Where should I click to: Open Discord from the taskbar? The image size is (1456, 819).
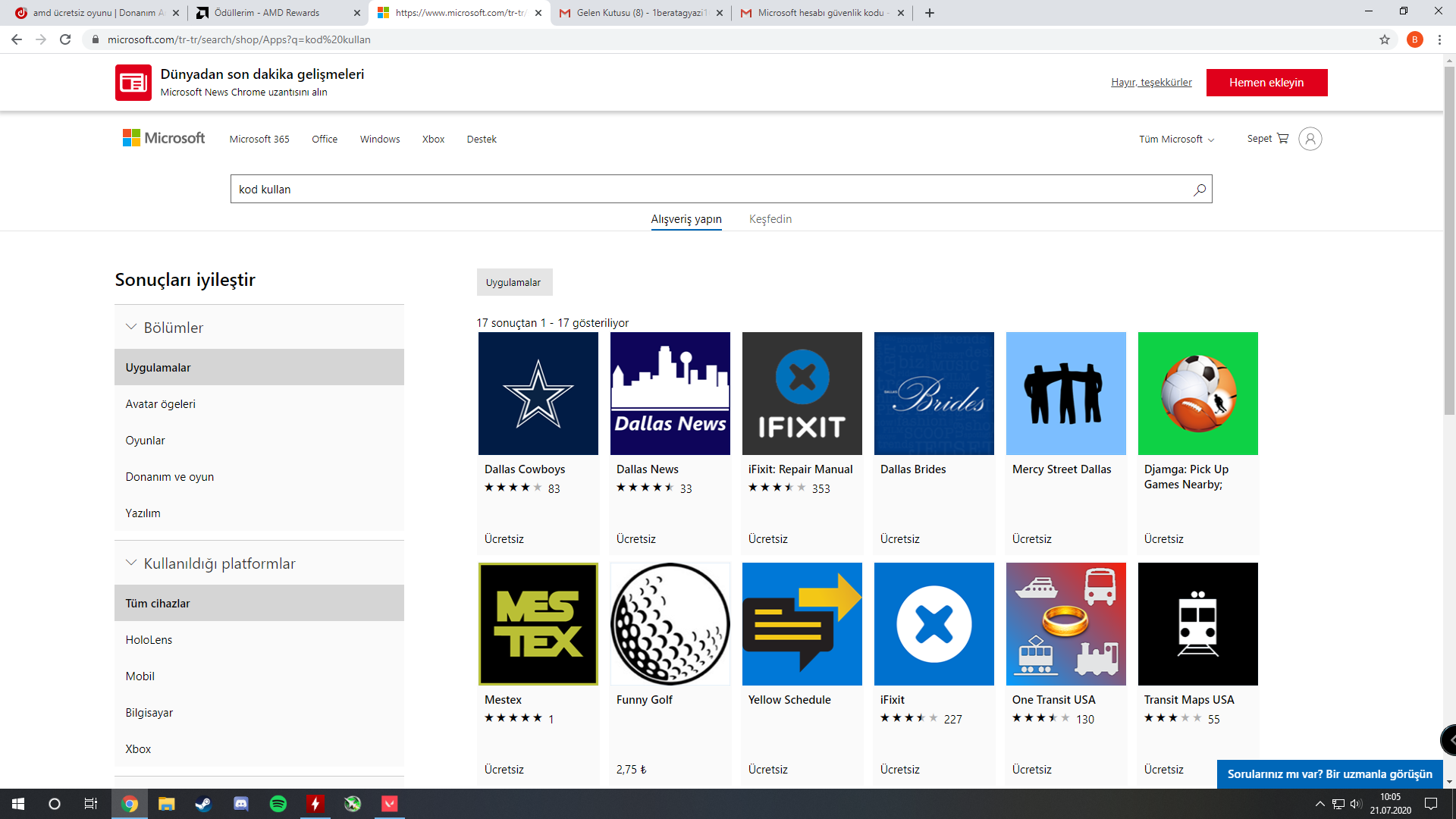241,804
